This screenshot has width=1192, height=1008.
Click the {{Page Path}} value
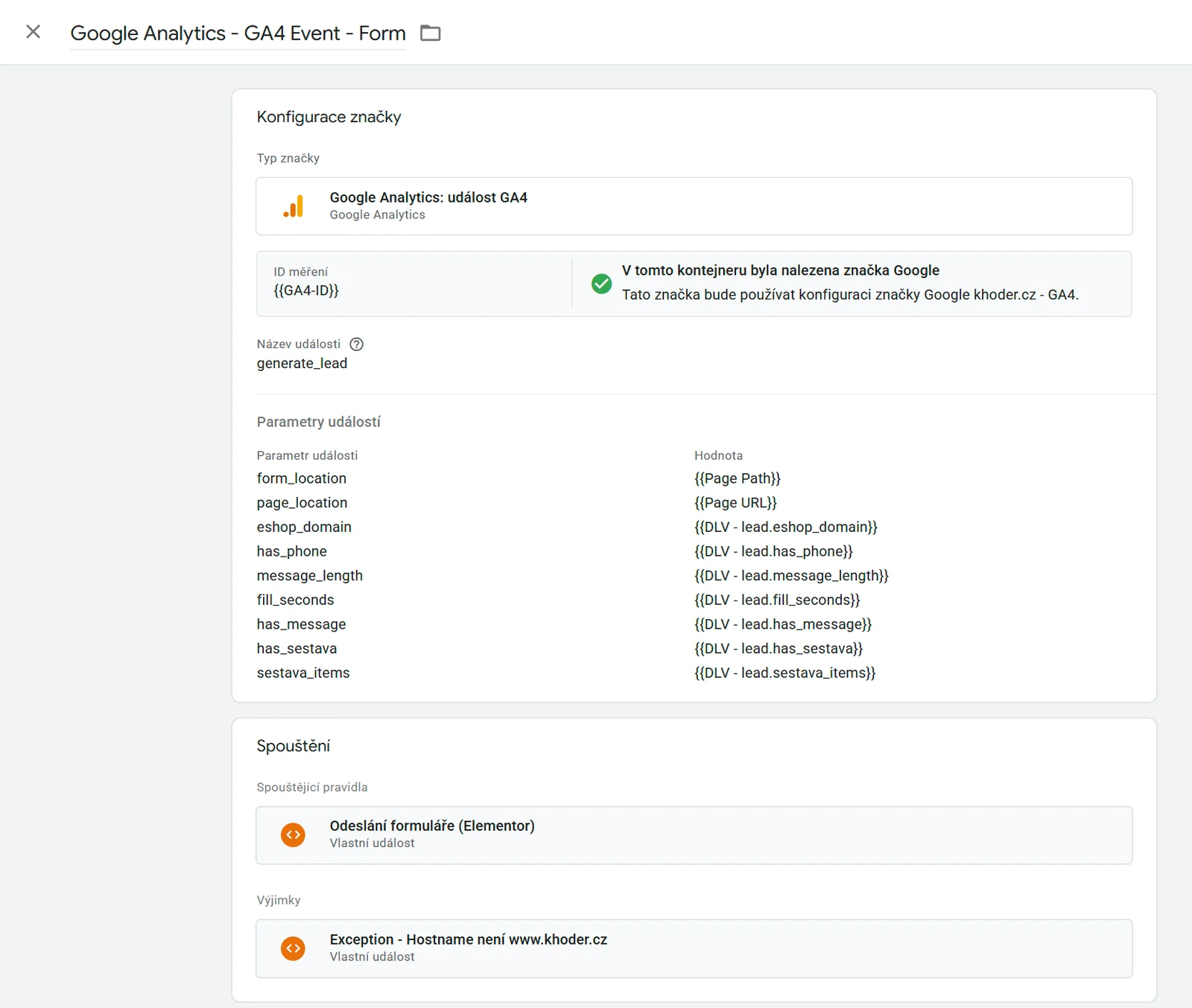[x=738, y=478]
